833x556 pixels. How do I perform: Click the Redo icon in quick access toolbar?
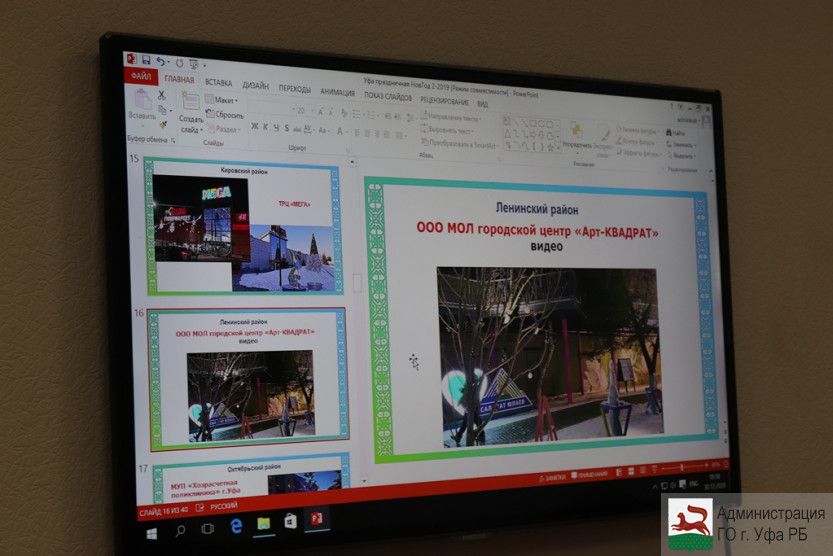pyautogui.click(x=180, y=63)
